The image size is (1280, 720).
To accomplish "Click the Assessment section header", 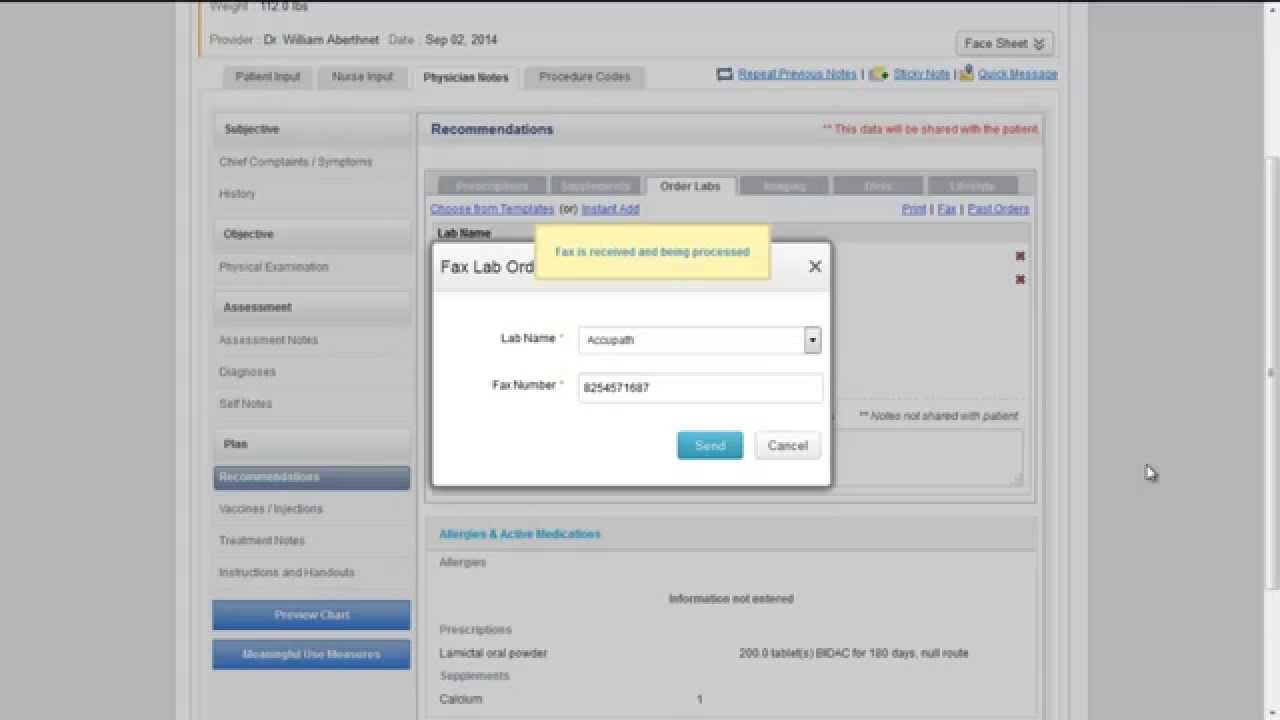I will click(x=312, y=307).
